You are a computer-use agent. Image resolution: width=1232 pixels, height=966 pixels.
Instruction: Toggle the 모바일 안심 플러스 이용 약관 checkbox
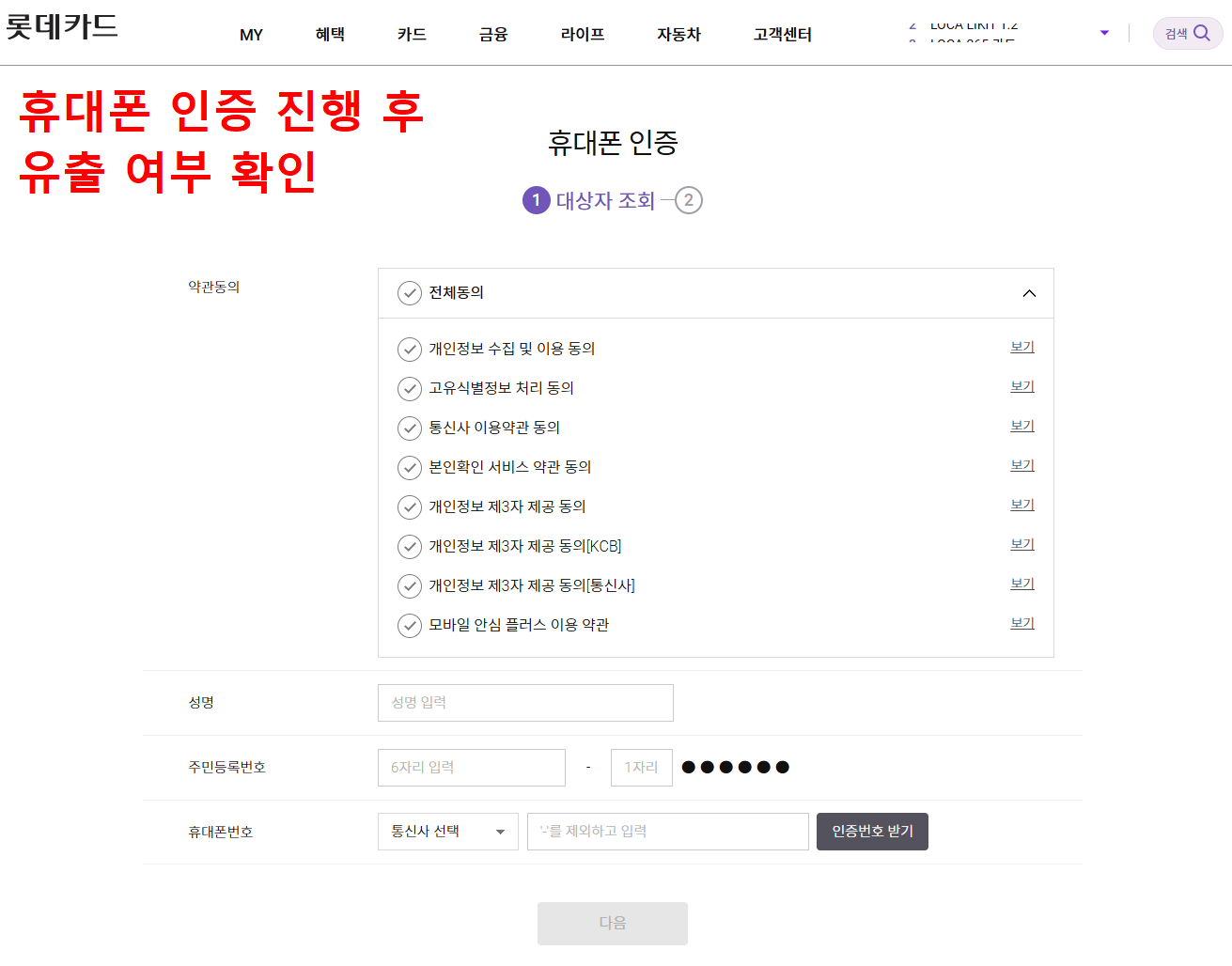(410, 623)
